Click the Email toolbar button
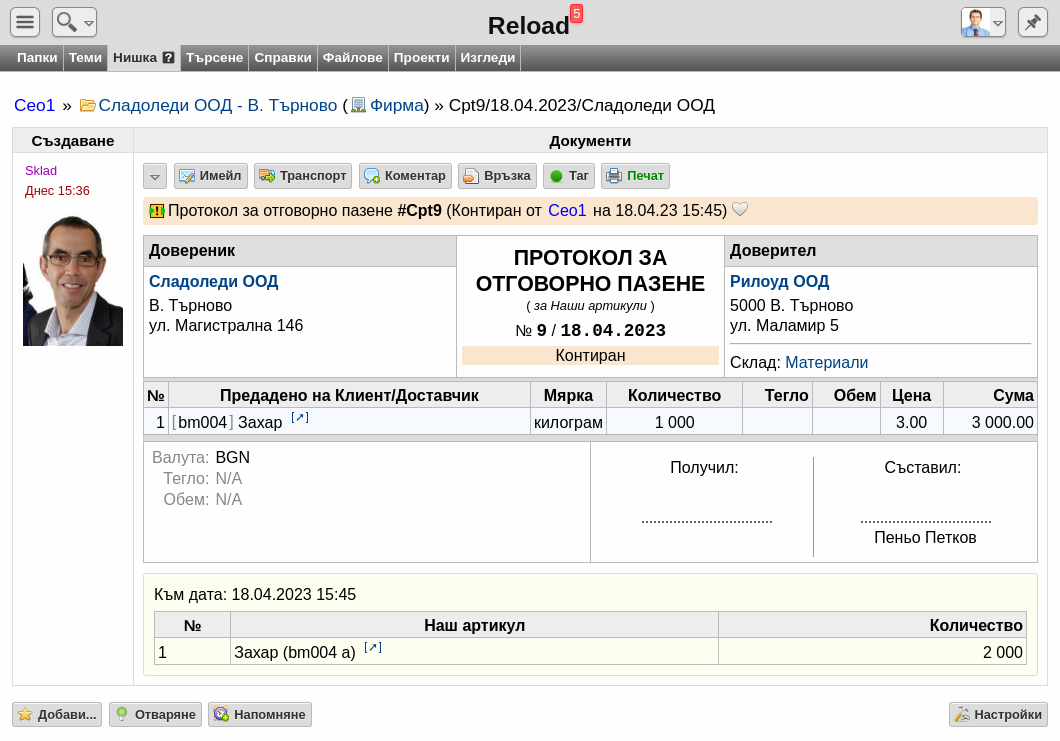Screen dimensions: 1060x741 point(211,176)
